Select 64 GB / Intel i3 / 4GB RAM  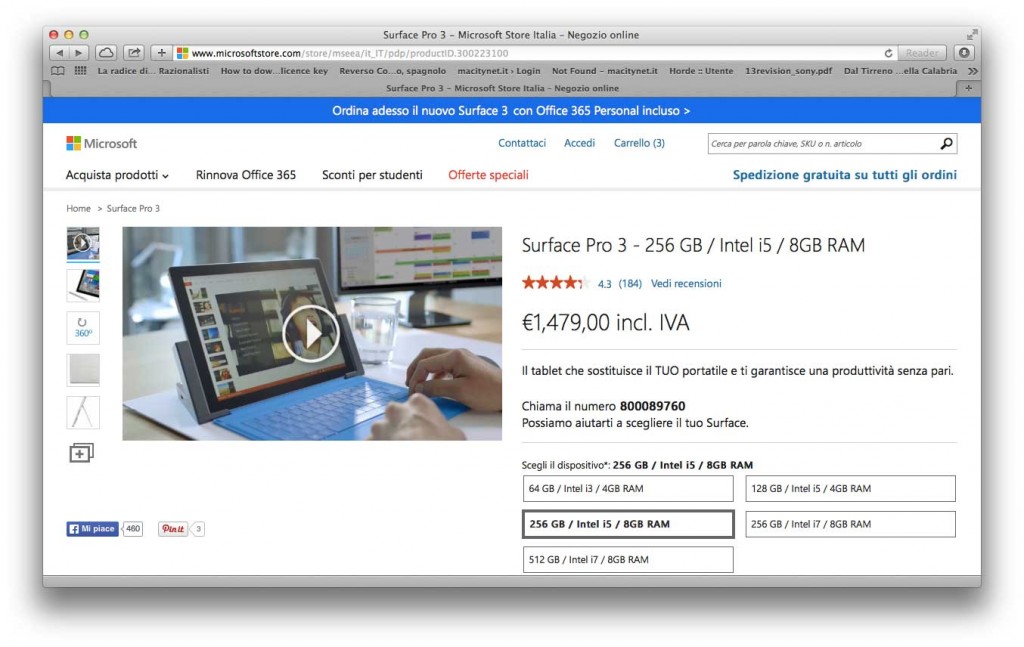pos(628,488)
